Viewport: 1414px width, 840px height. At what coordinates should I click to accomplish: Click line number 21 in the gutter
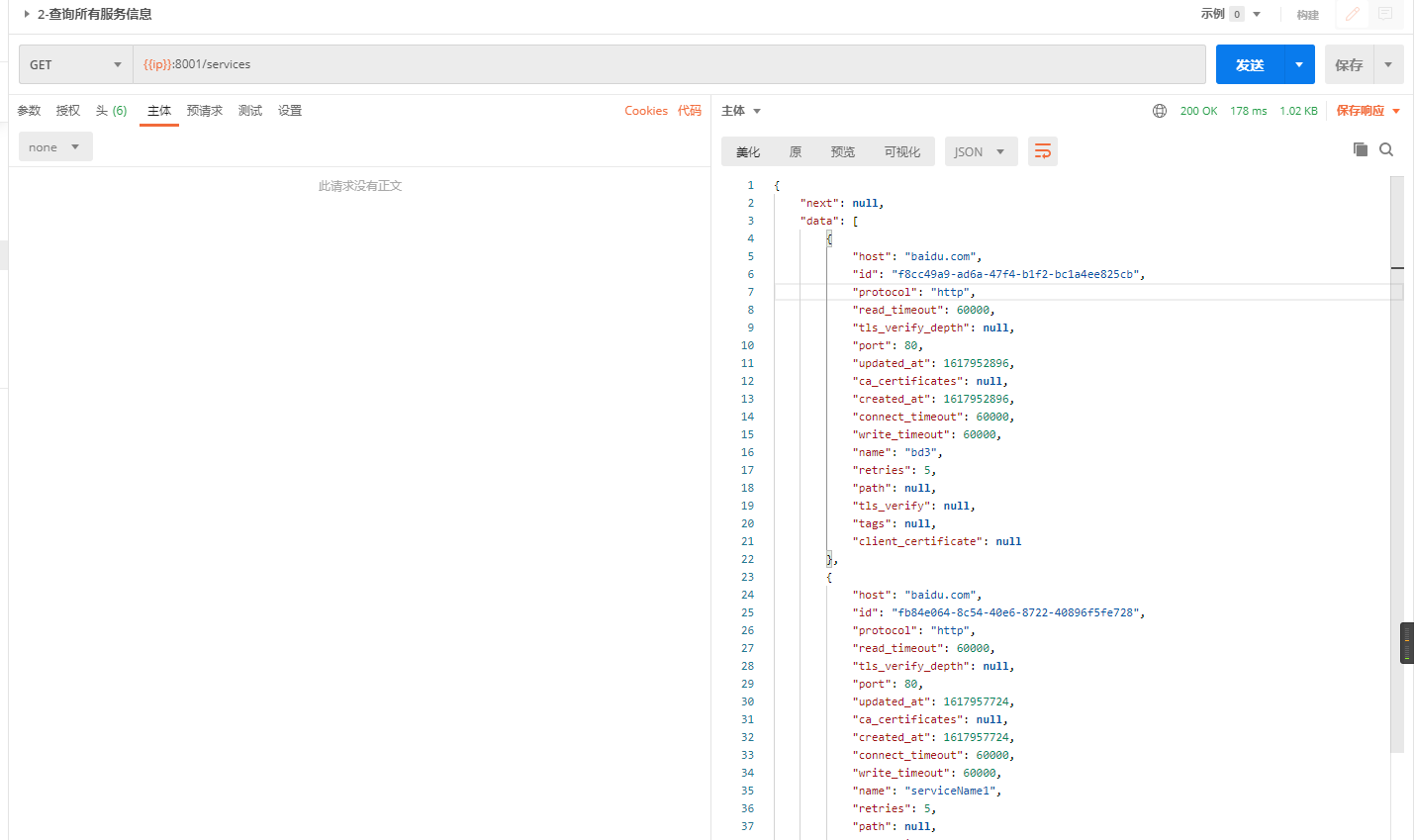pos(747,541)
